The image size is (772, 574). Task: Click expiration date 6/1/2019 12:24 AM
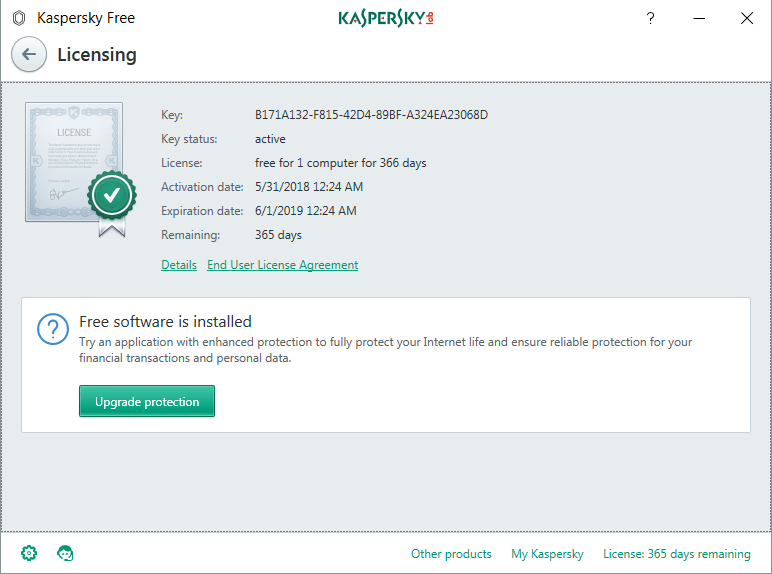coord(305,211)
